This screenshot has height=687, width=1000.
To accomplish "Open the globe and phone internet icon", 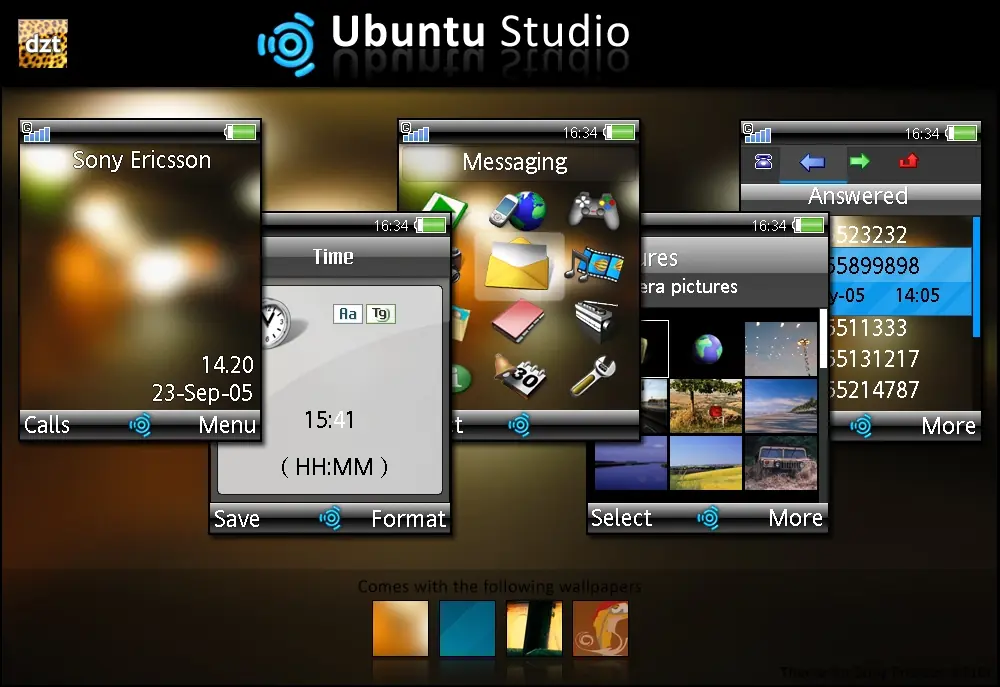I will pos(518,211).
